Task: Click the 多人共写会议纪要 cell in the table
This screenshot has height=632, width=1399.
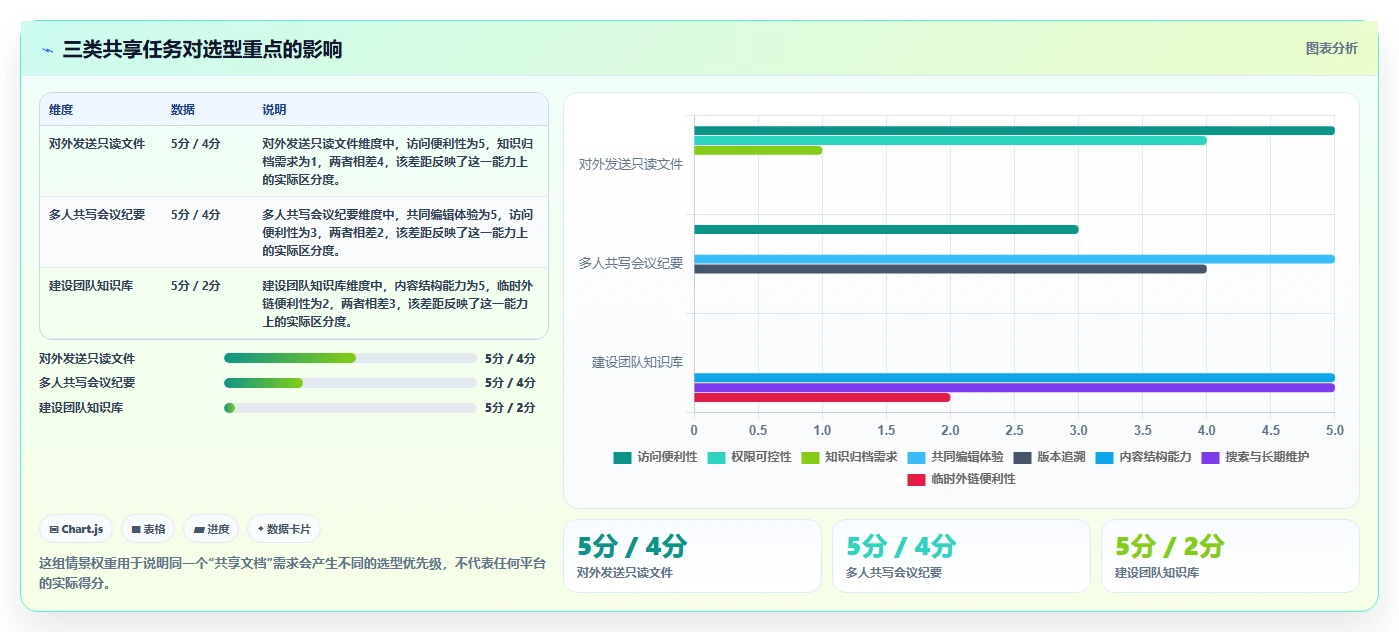Action: 97,215
